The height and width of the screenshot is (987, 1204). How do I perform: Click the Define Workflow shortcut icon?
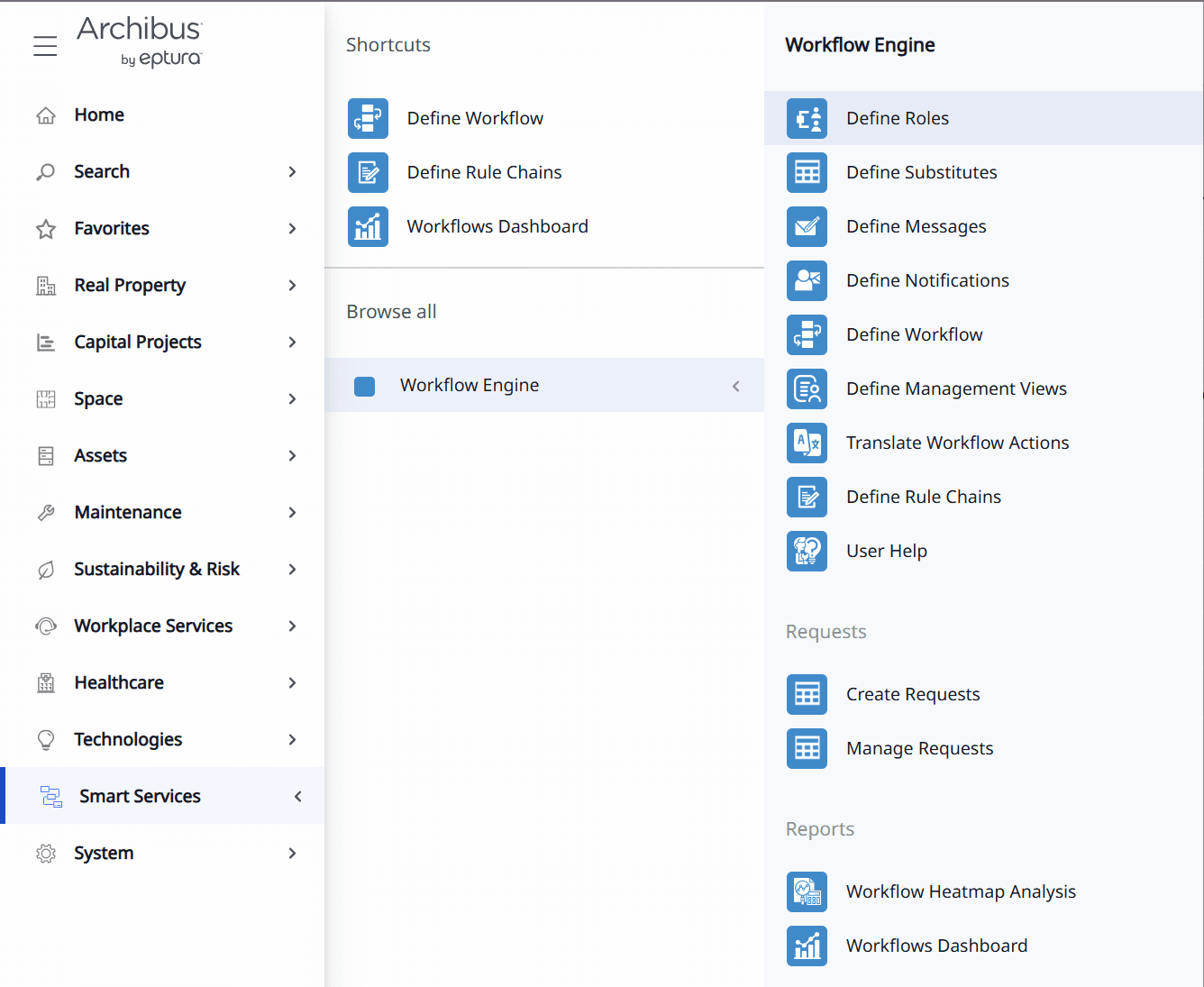[x=368, y=118]
